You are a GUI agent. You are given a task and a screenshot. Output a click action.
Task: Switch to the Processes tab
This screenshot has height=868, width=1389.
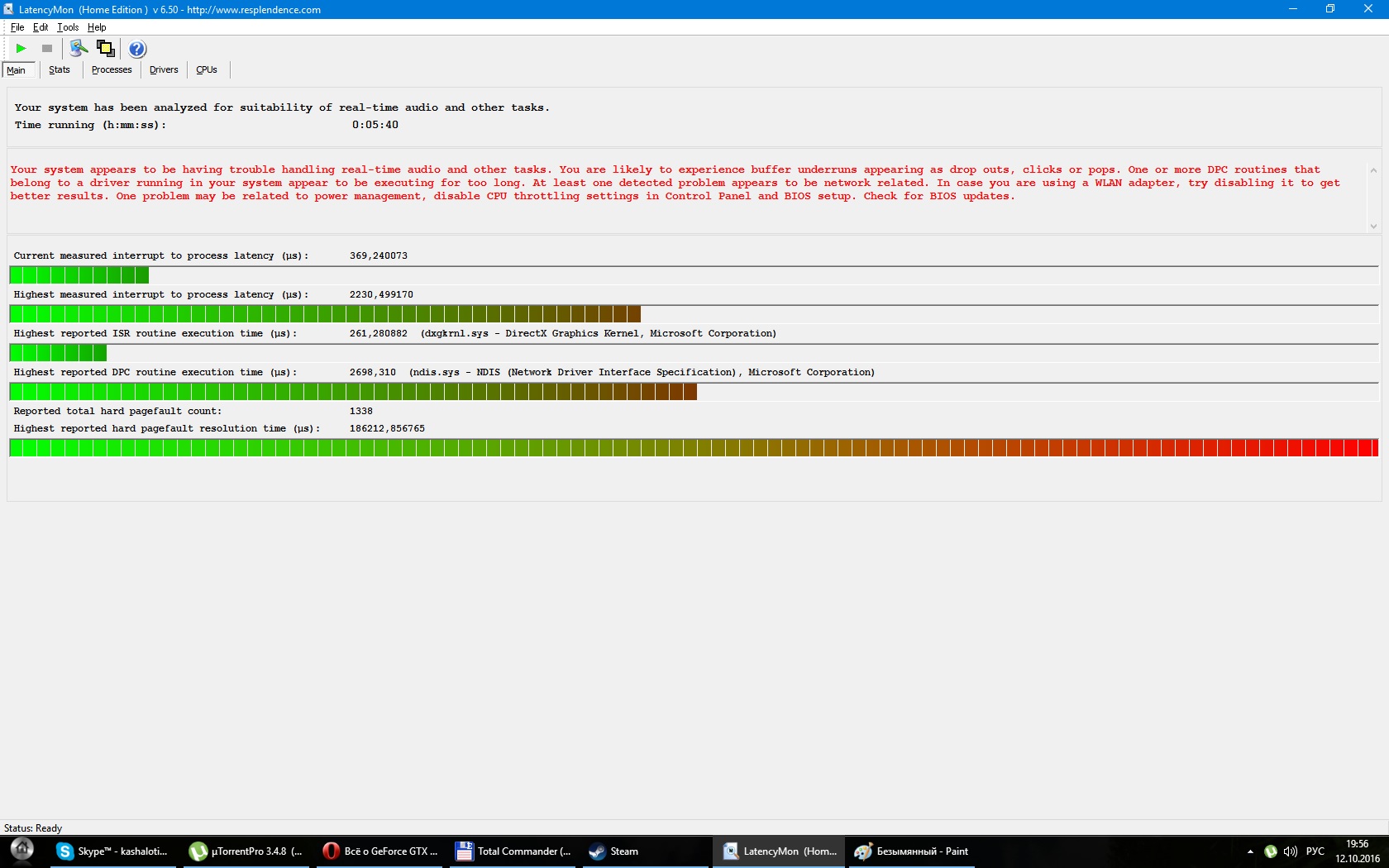point(112,70)
